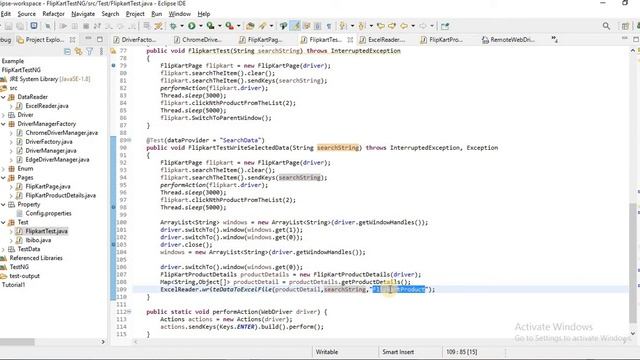This screenshot has width=640, height=360.
Task: Collapse the DriverManagerFactory package
Action: click(x=3, y=124)
